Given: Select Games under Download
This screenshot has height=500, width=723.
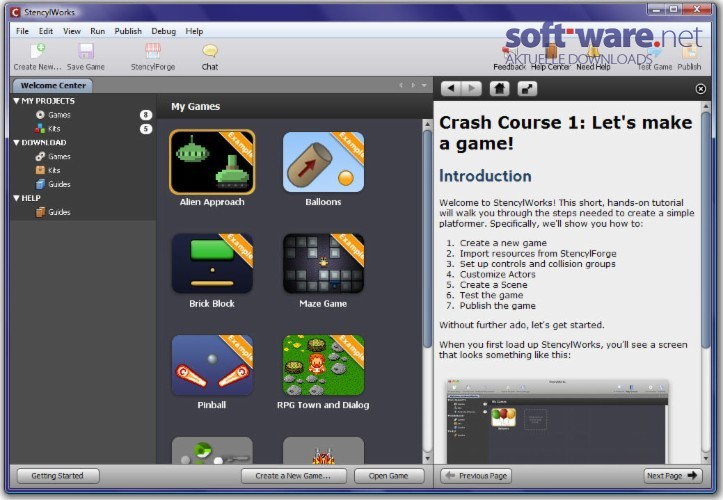Looking at the screenshot, I should pos(59,156).
